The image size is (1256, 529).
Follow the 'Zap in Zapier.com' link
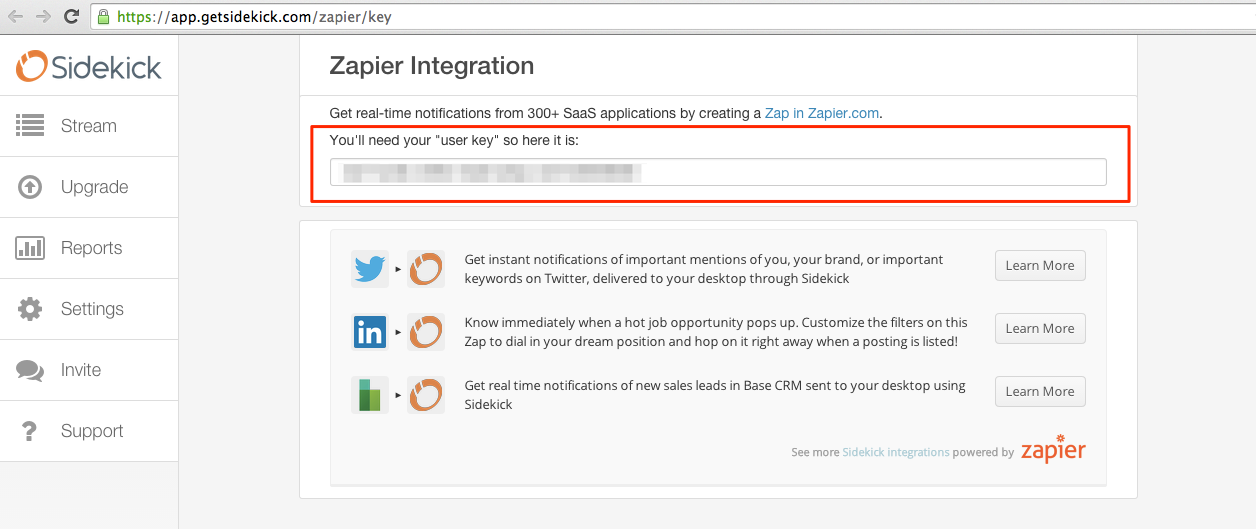click(822, 113)
